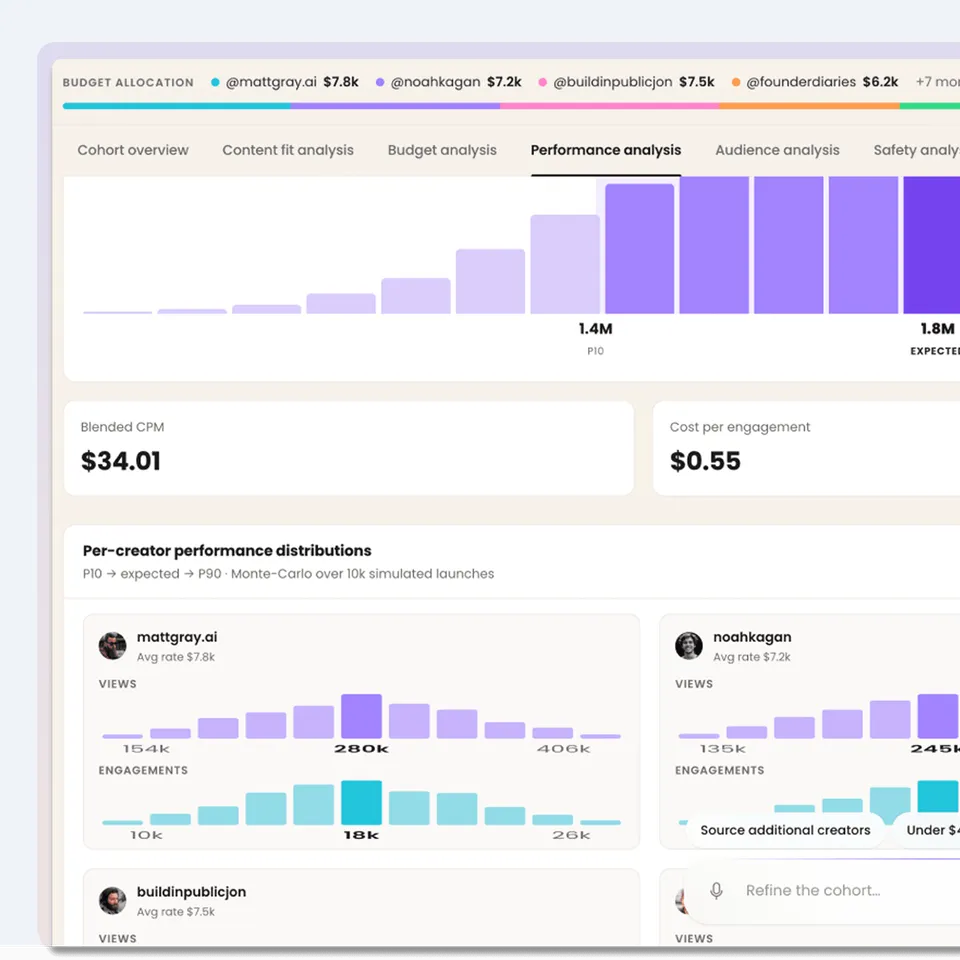The width and height of the screenshot is (960, 960).
Task: Select @mattgray.ai $7.8k budget entry
Action: pyautogui.click(x=285, y=82)
